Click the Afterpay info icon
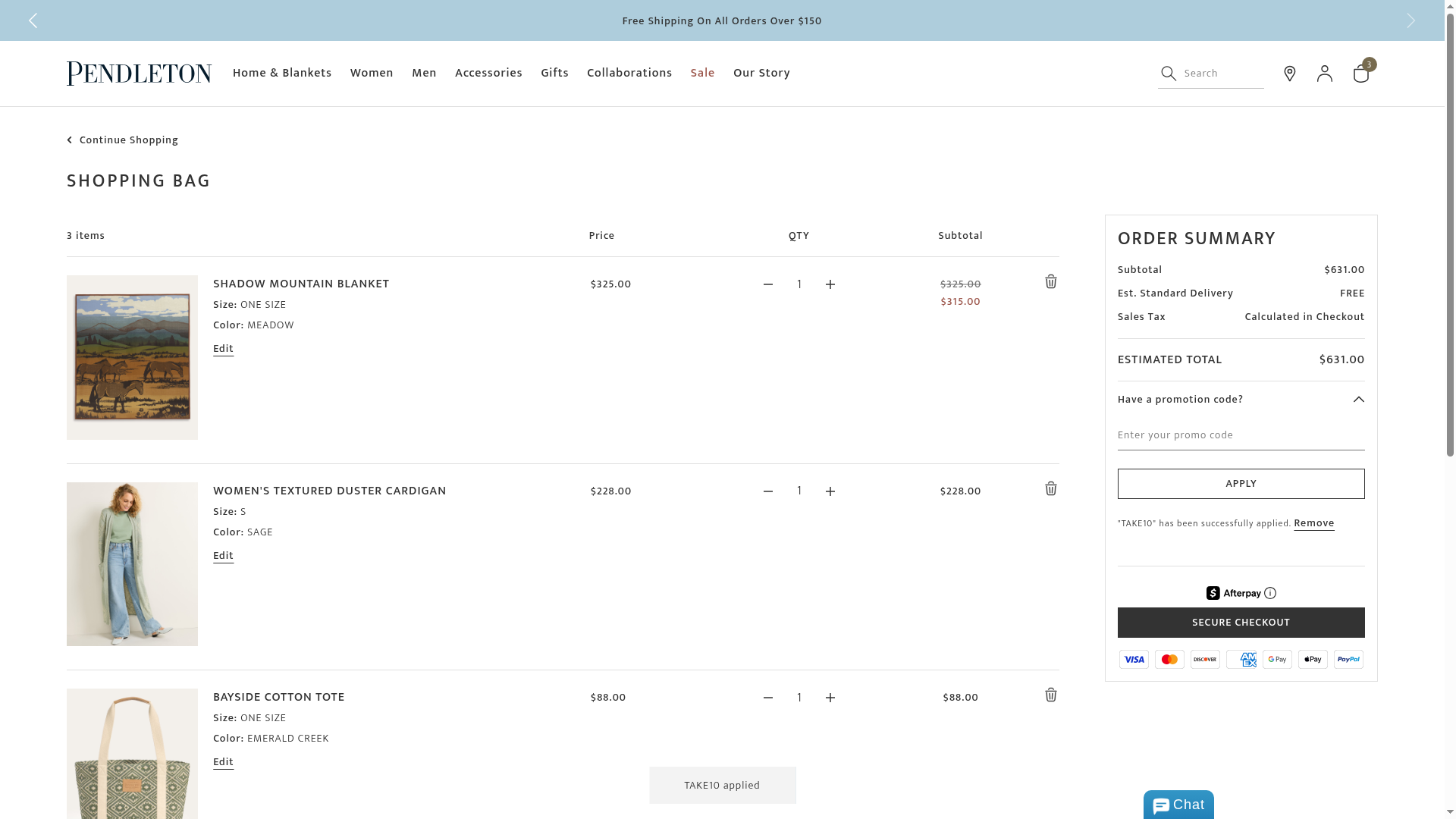1456x819 pixels. [x=1270, y=593]
